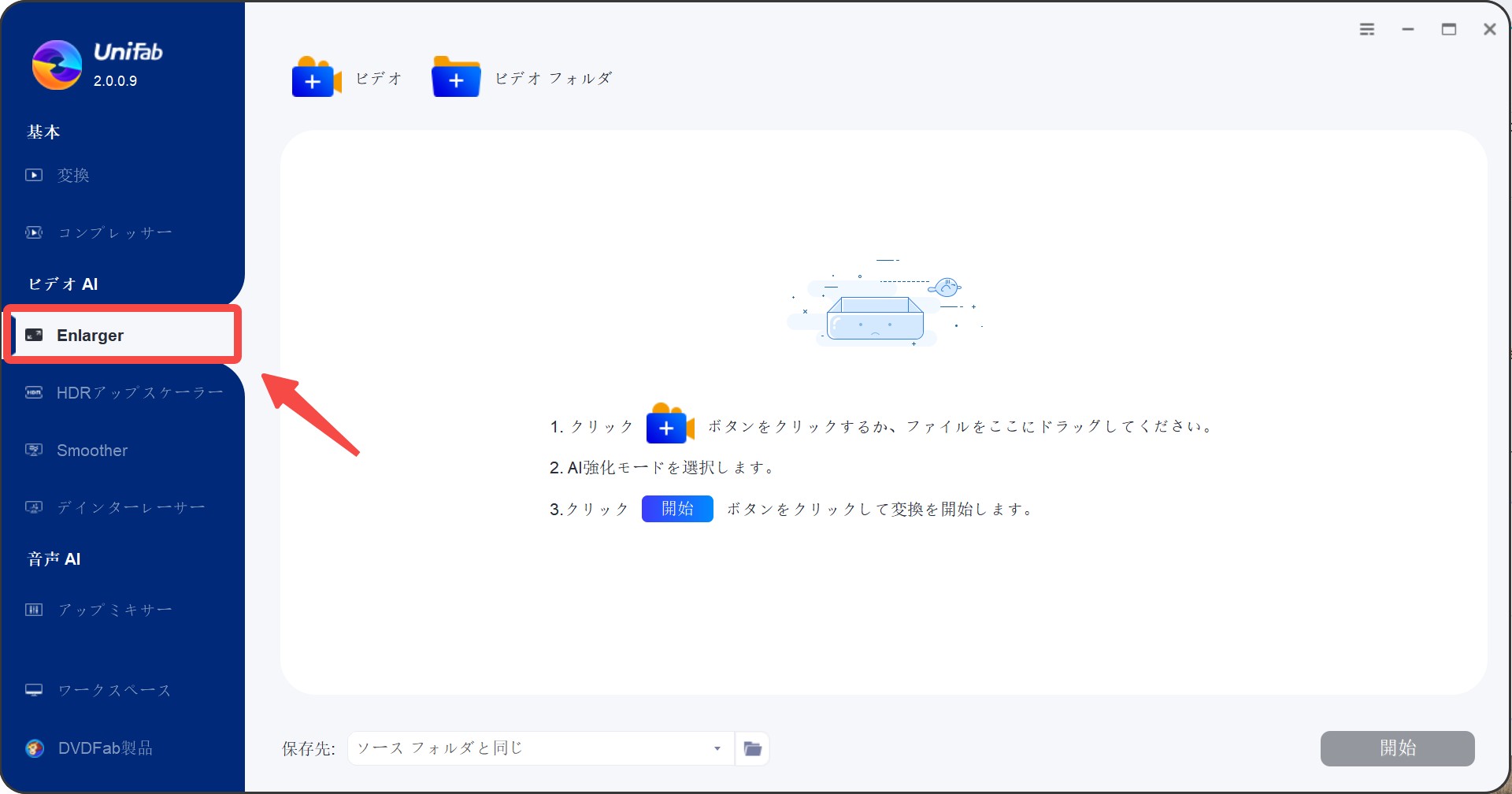Viewport: 1512px width, 794px height.
Task: Click the コンプレッサー compressor icon
Action: 34,232
